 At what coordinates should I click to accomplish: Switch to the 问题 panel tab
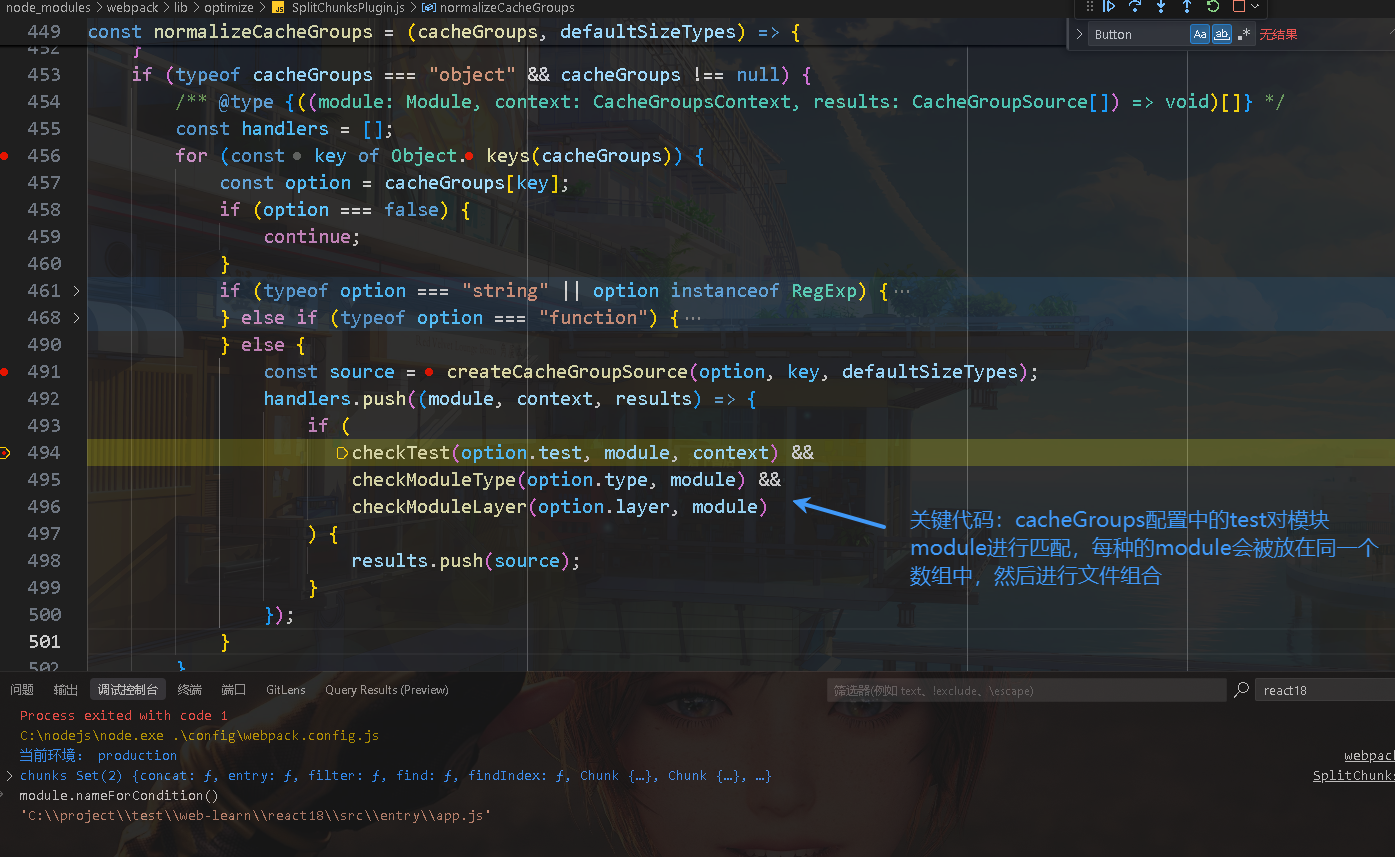tap(22, 690)
